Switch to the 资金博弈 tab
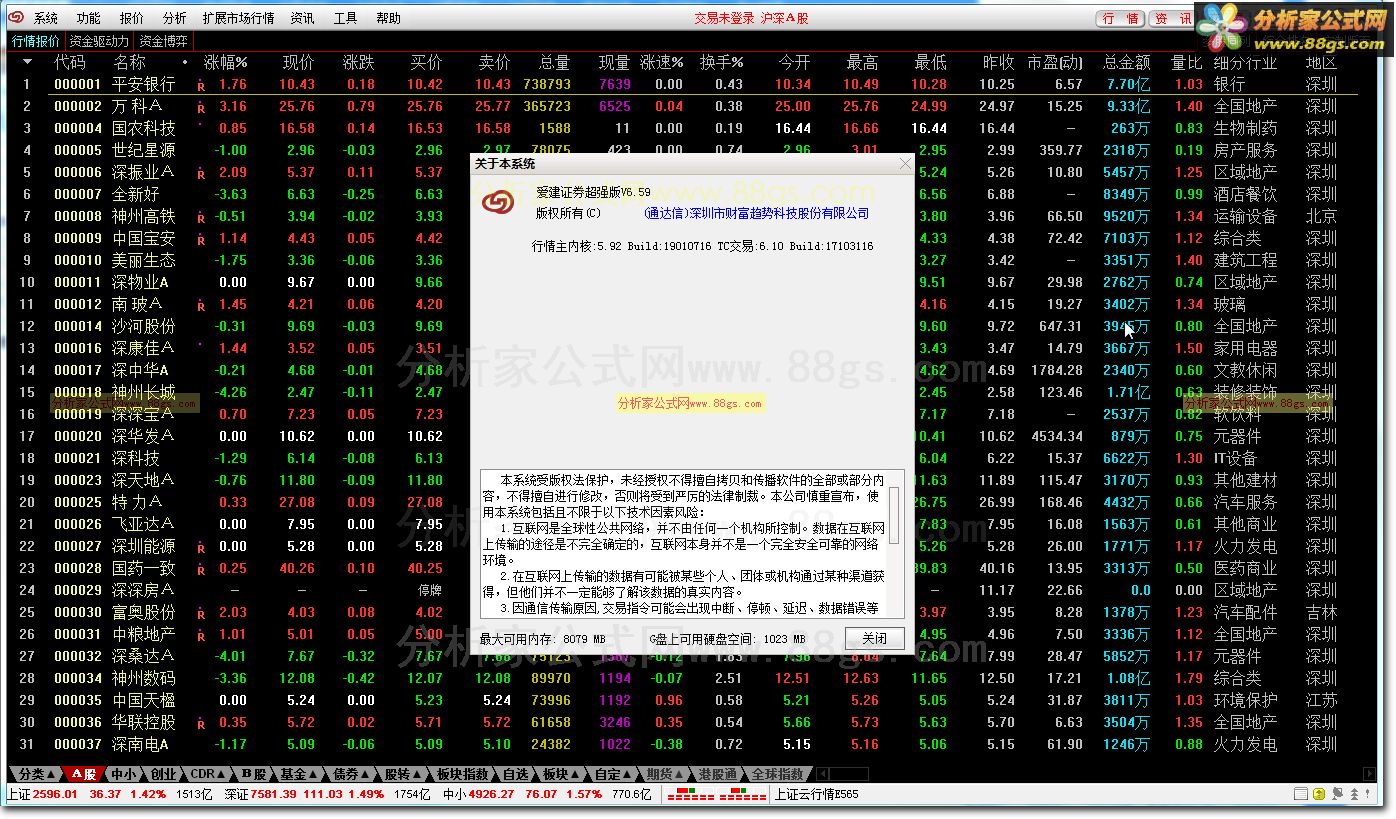The width and height of the screenshot is (1396, 819). [x=163, y=41]
